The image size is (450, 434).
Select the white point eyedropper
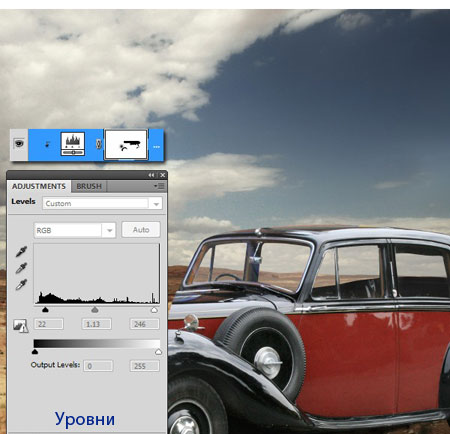coord(21,284)
